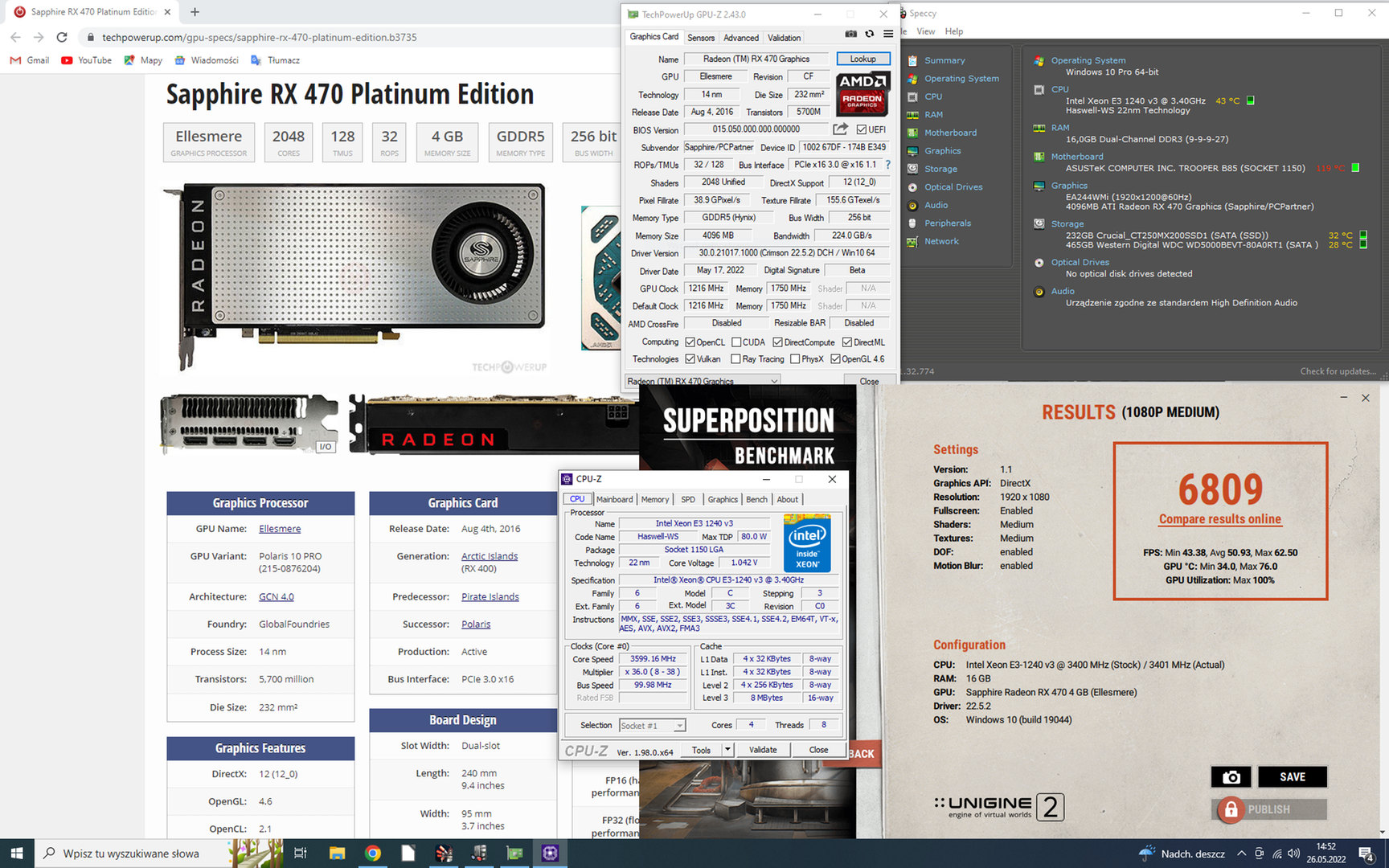Open the Tools dropdown arrow in CPU-Z
The height and width of the screenshot is (868, 1389).
click(x=727, y=750)
